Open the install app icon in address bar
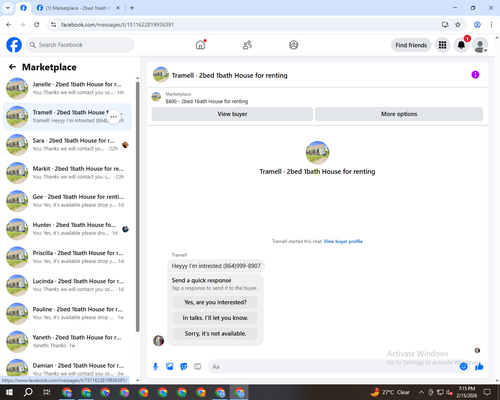This screenshot has height=400, width=500. [445, 25]
